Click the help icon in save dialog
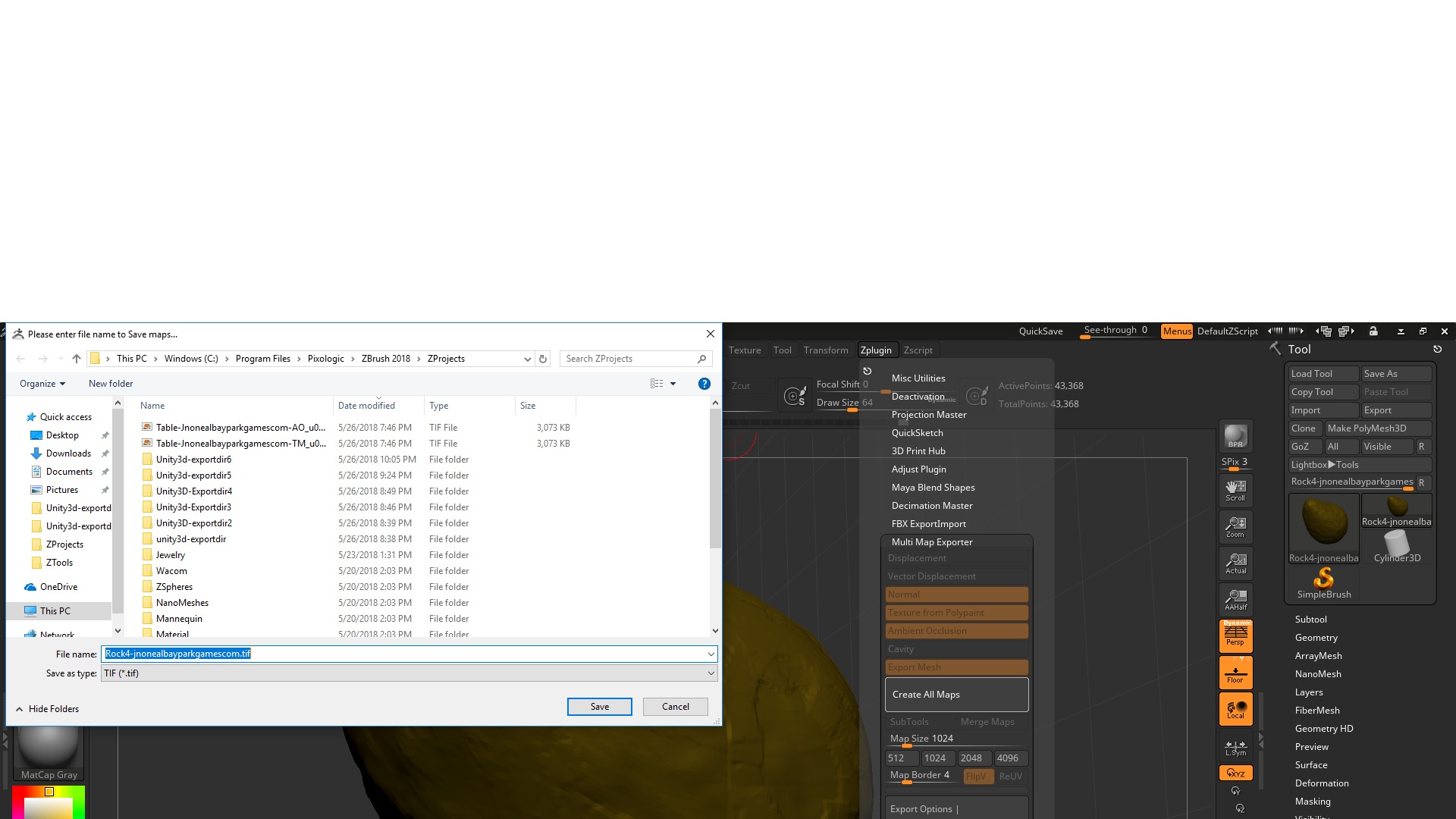Screen dimensions: 1456x819 tap(704, 384)
